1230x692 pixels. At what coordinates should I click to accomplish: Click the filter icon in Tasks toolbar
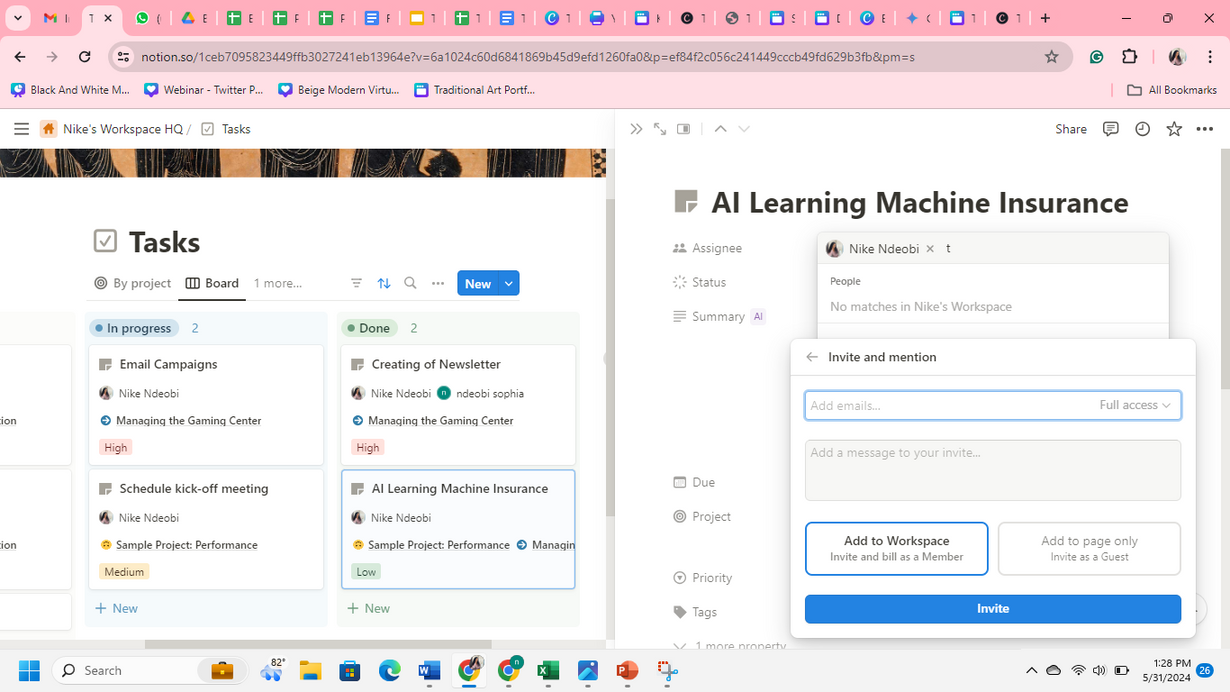point(356,283)
